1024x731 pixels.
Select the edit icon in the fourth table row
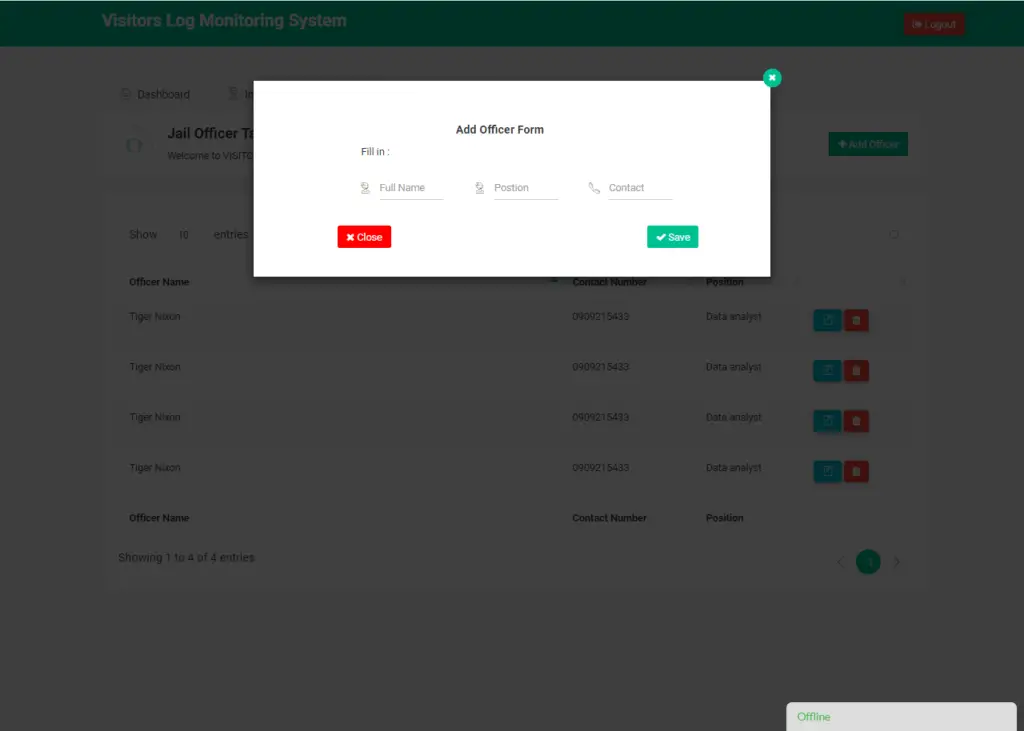coord(826,470)
